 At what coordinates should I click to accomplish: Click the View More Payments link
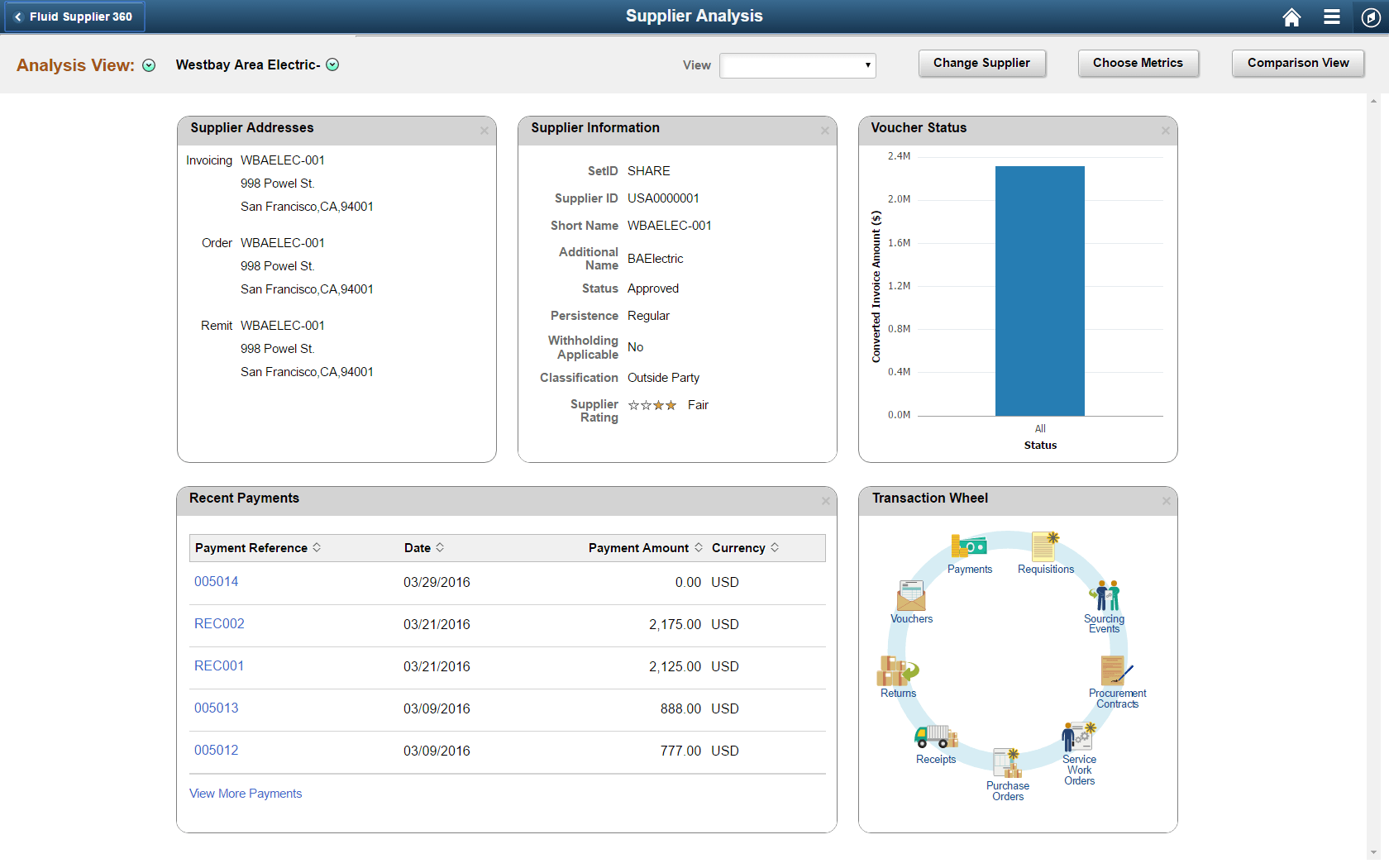[x=245, y=793]
